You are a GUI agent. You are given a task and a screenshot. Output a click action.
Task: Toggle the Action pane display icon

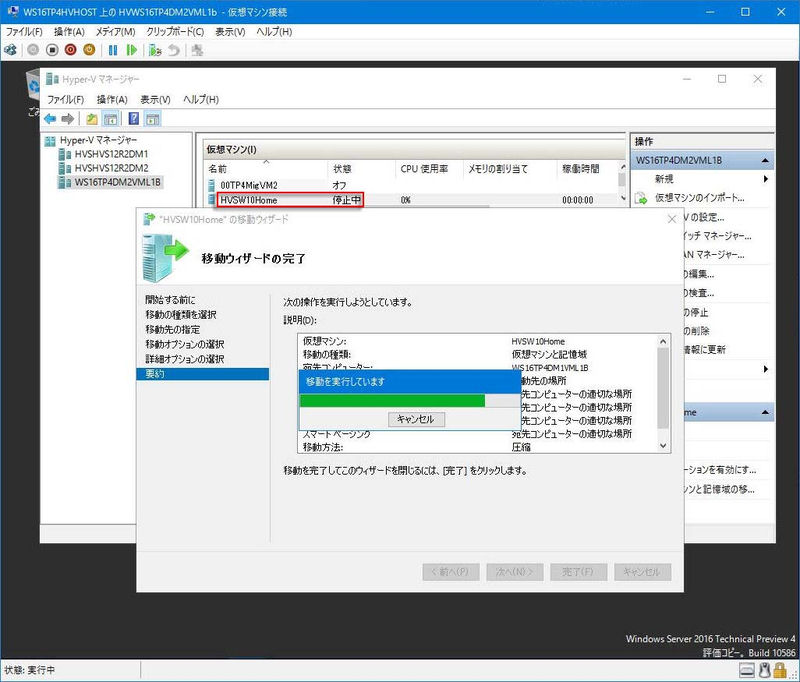[153, 119]
